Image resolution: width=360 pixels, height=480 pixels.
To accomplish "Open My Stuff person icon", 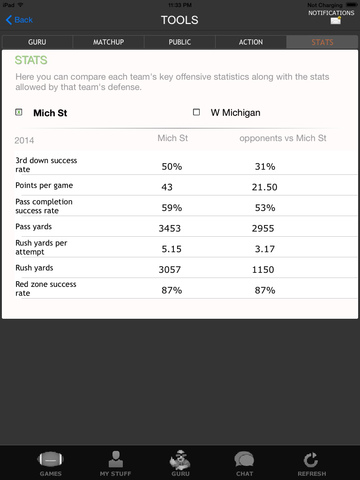I will click(x=116, y=459).
